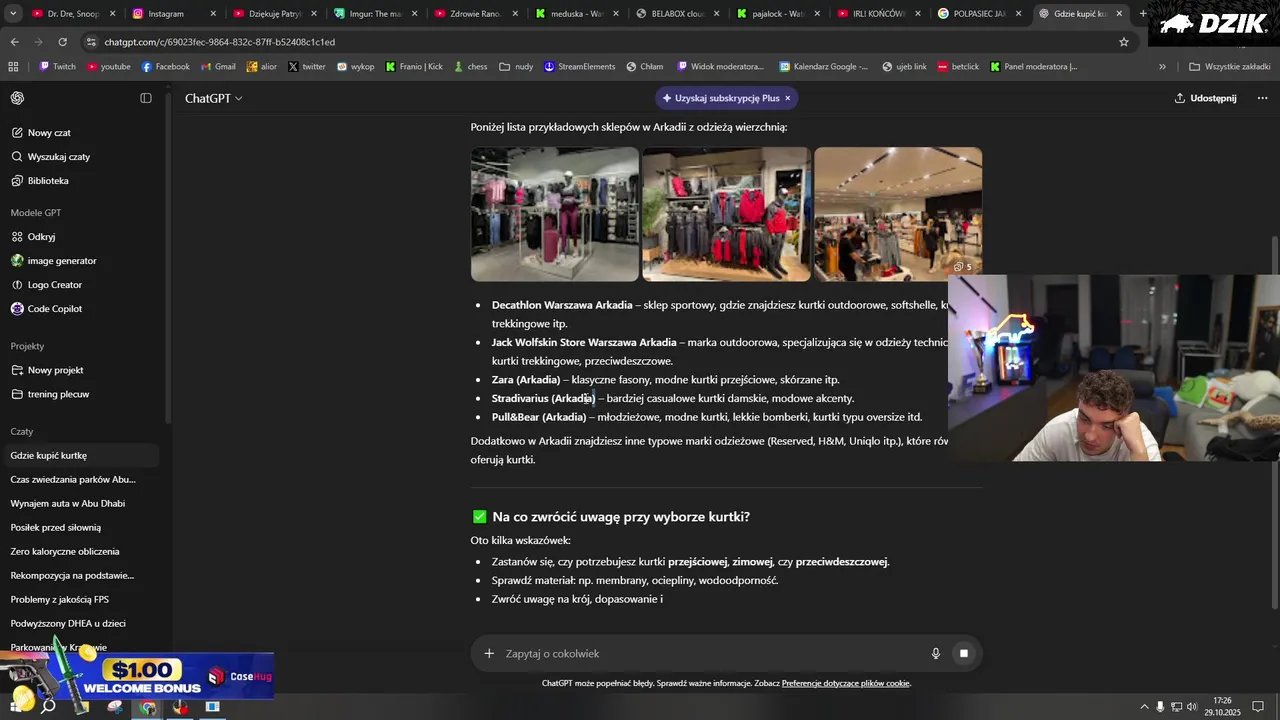Switch to the Zdrowie Rano tab

(476, 14)
